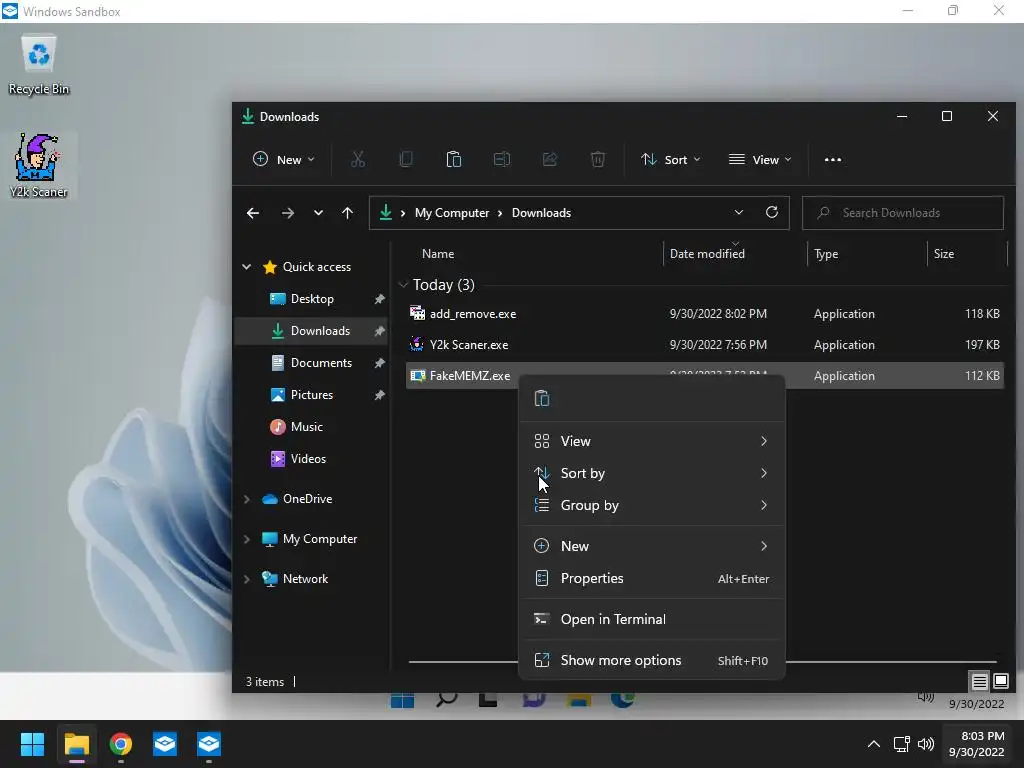Open File Explorer on host taskbar
The width and height of the screenshot is (1024, 768).
76,744
